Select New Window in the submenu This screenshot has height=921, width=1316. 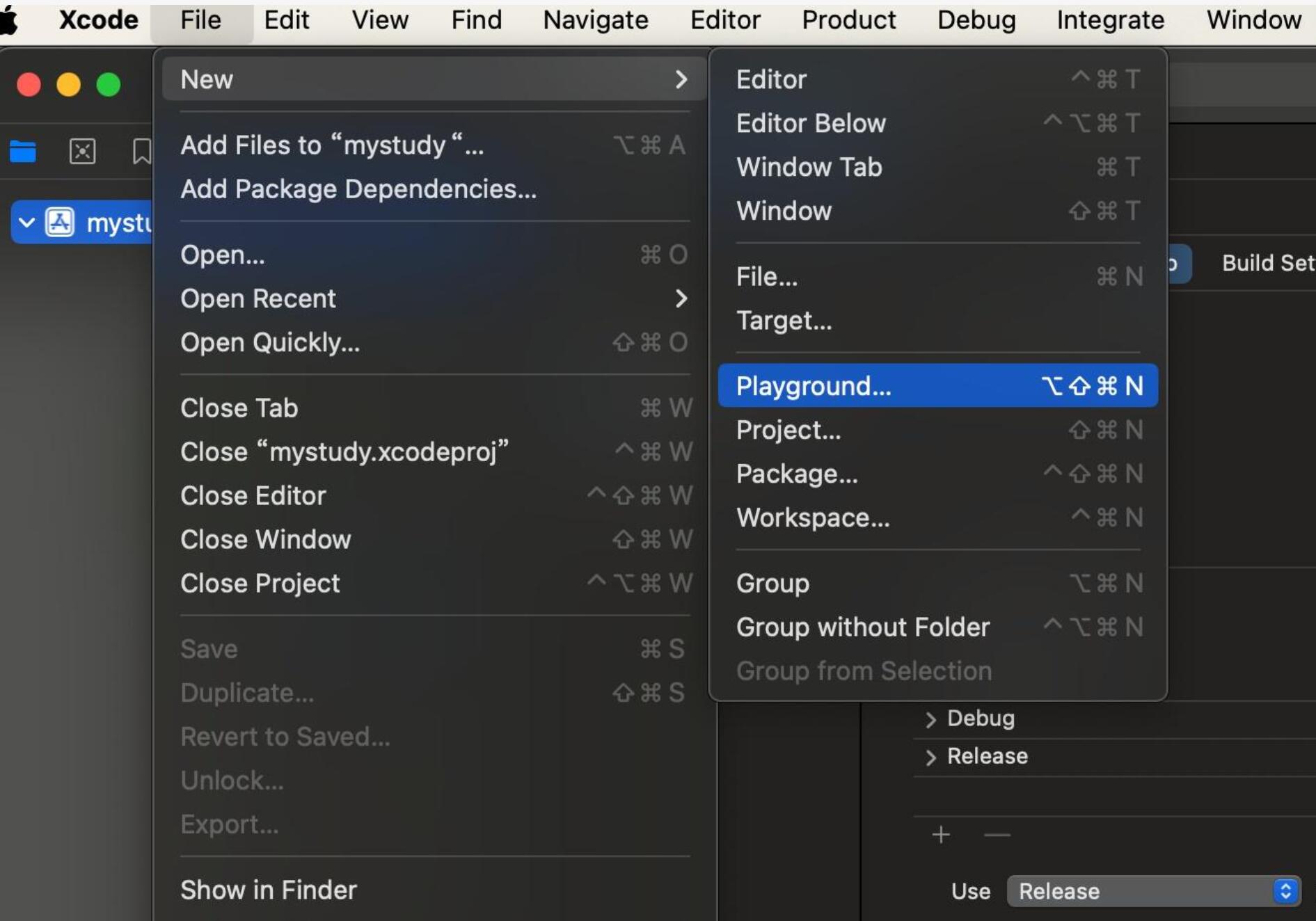pyautogui.click(x=937, y=211)
